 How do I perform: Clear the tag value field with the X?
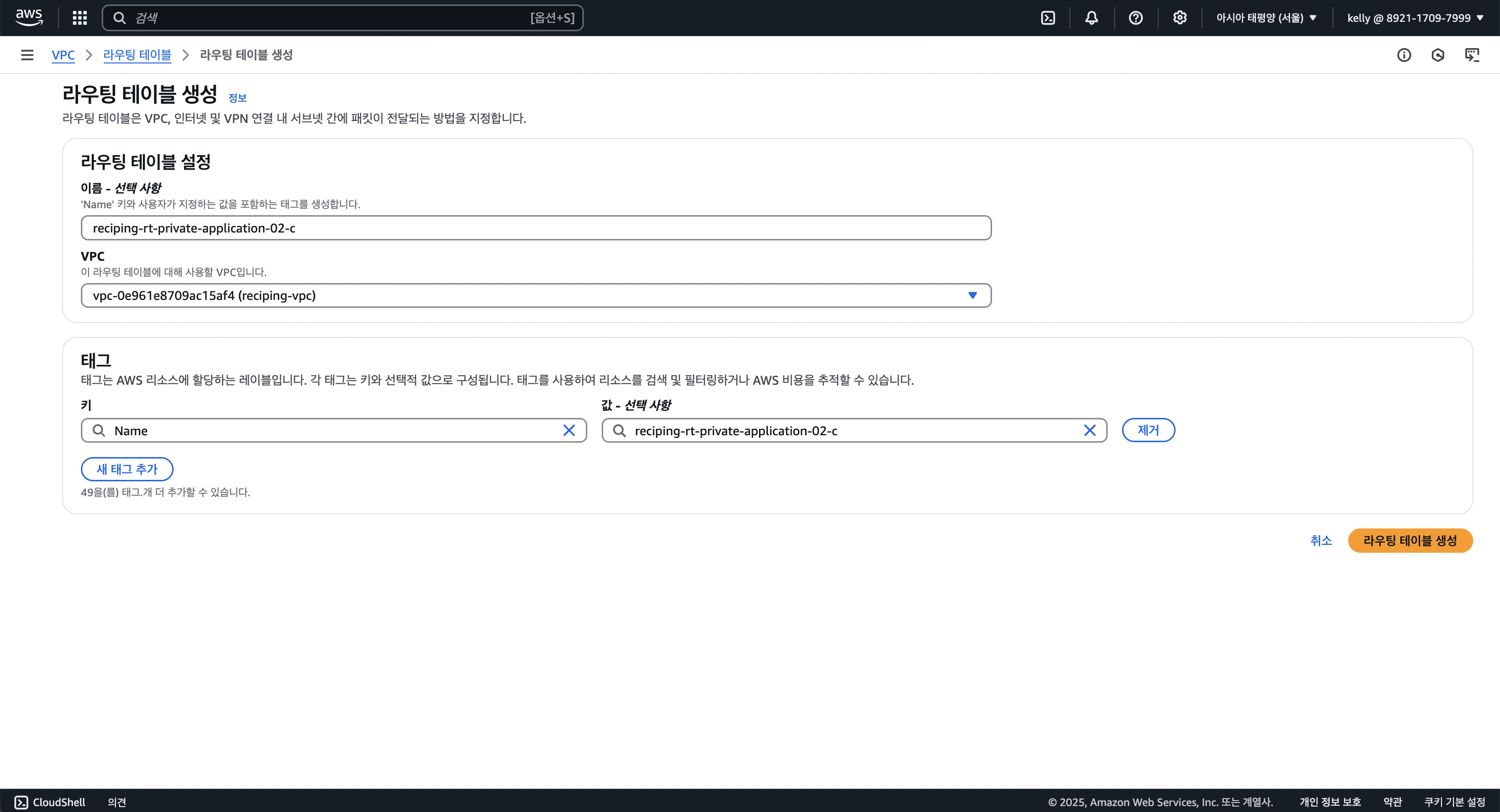pos(1089,430)
